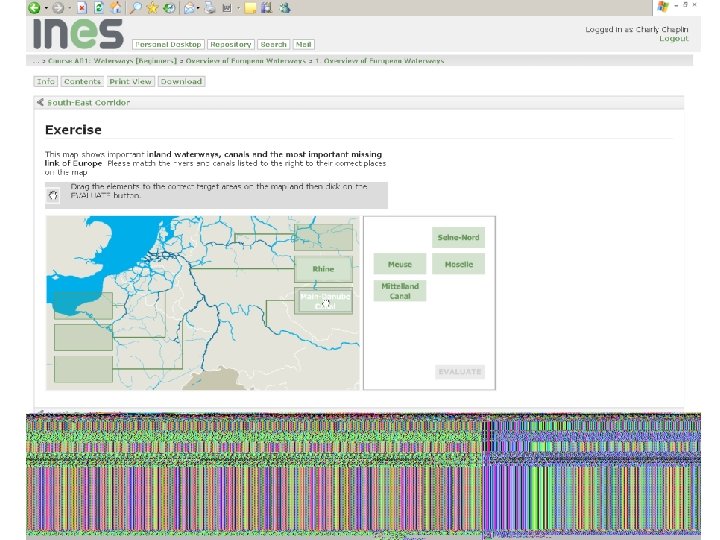The height and width of the screenshot is (540, 720).
Task: Click the reset circular arrow icon in instructions
Action: [53, 196]
